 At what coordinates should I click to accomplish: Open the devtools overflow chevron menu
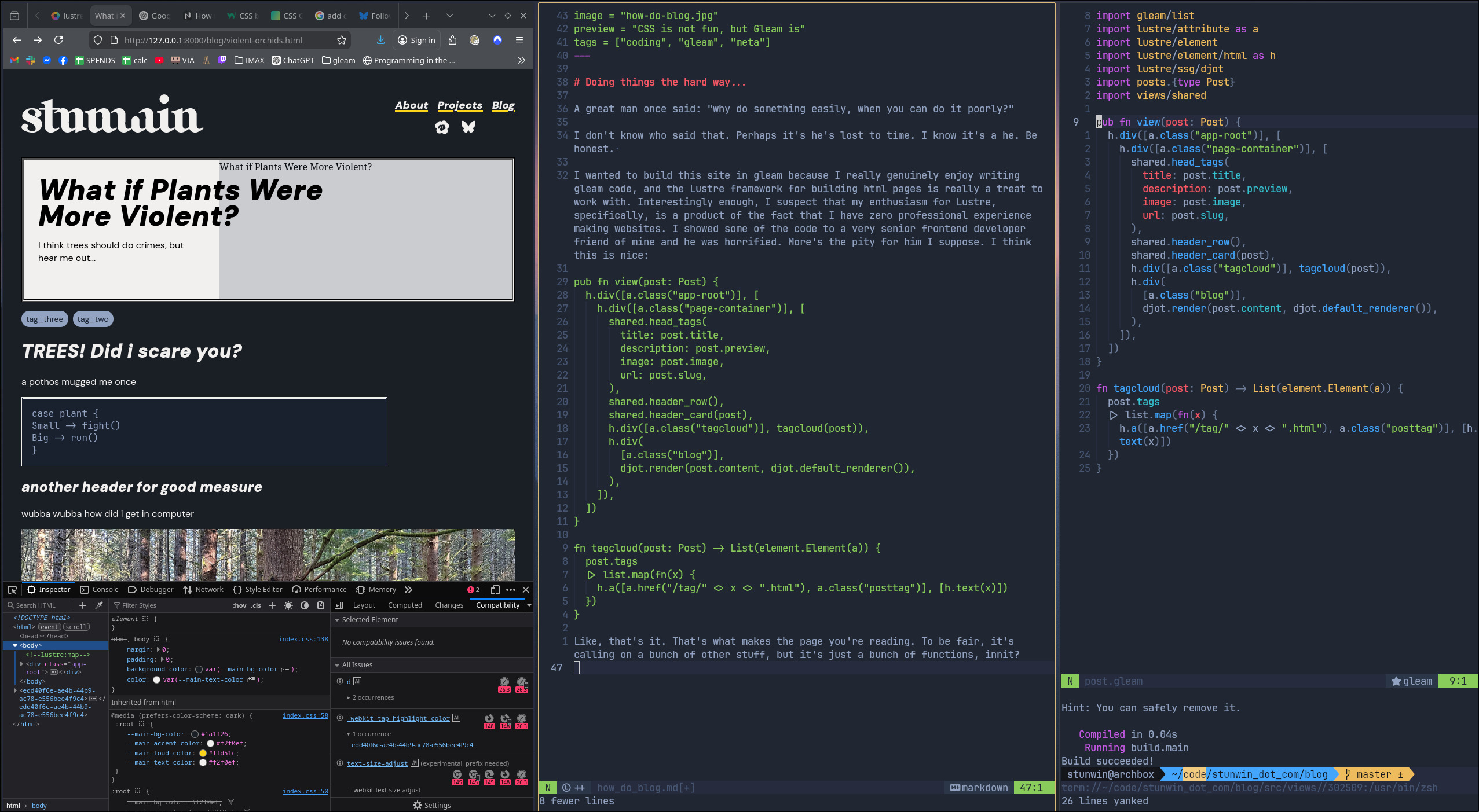pos(408,589)
